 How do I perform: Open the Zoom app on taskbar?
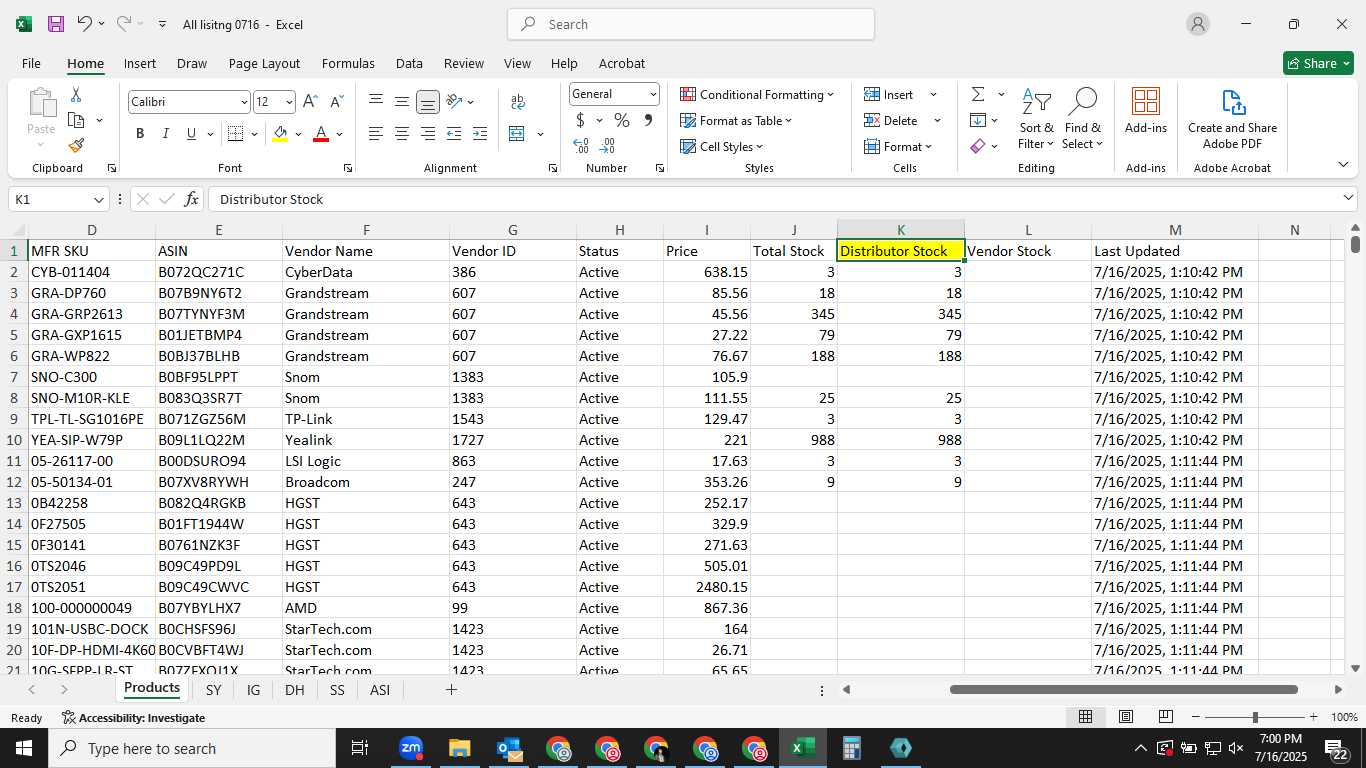tap(411, 748)
